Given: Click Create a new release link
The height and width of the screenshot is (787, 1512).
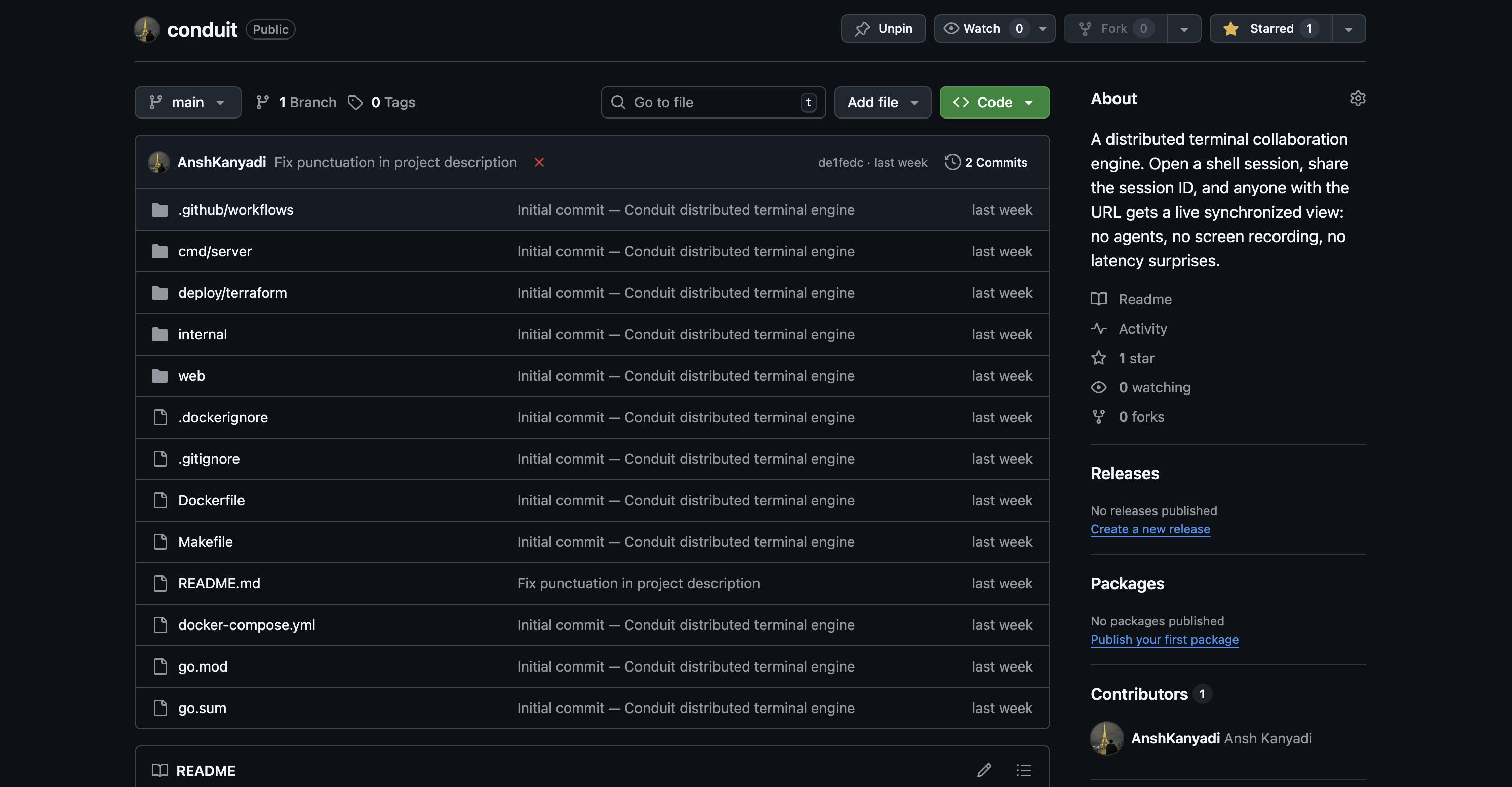Looking at the screenshot, I should coord(1150,529).
